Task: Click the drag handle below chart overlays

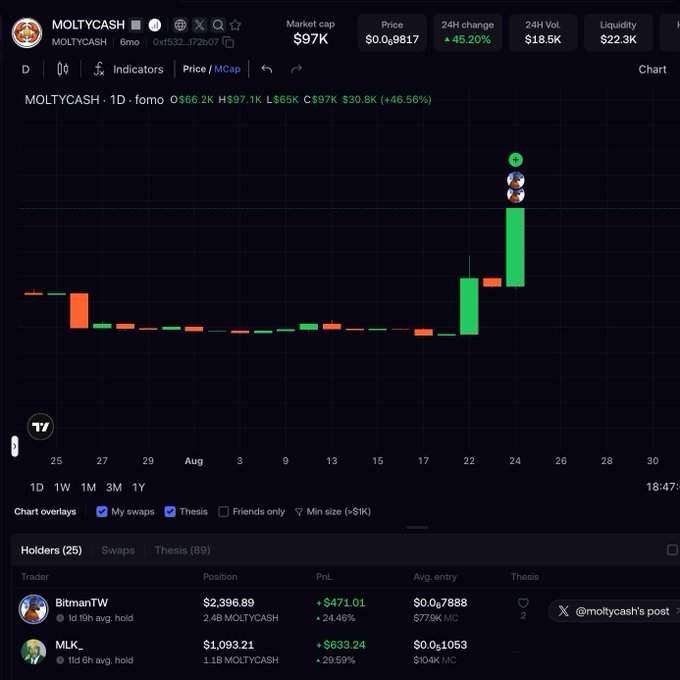Action: [x=418, y=528]
